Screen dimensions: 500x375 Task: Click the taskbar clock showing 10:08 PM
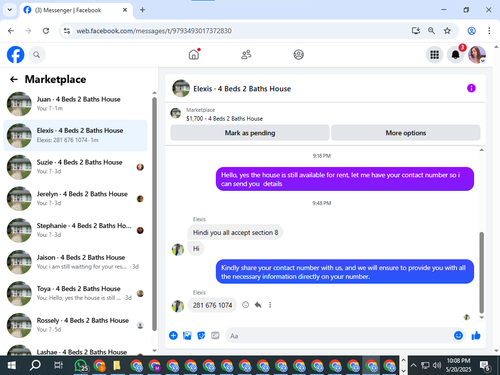pyautogui.click(x=458, y=365)
